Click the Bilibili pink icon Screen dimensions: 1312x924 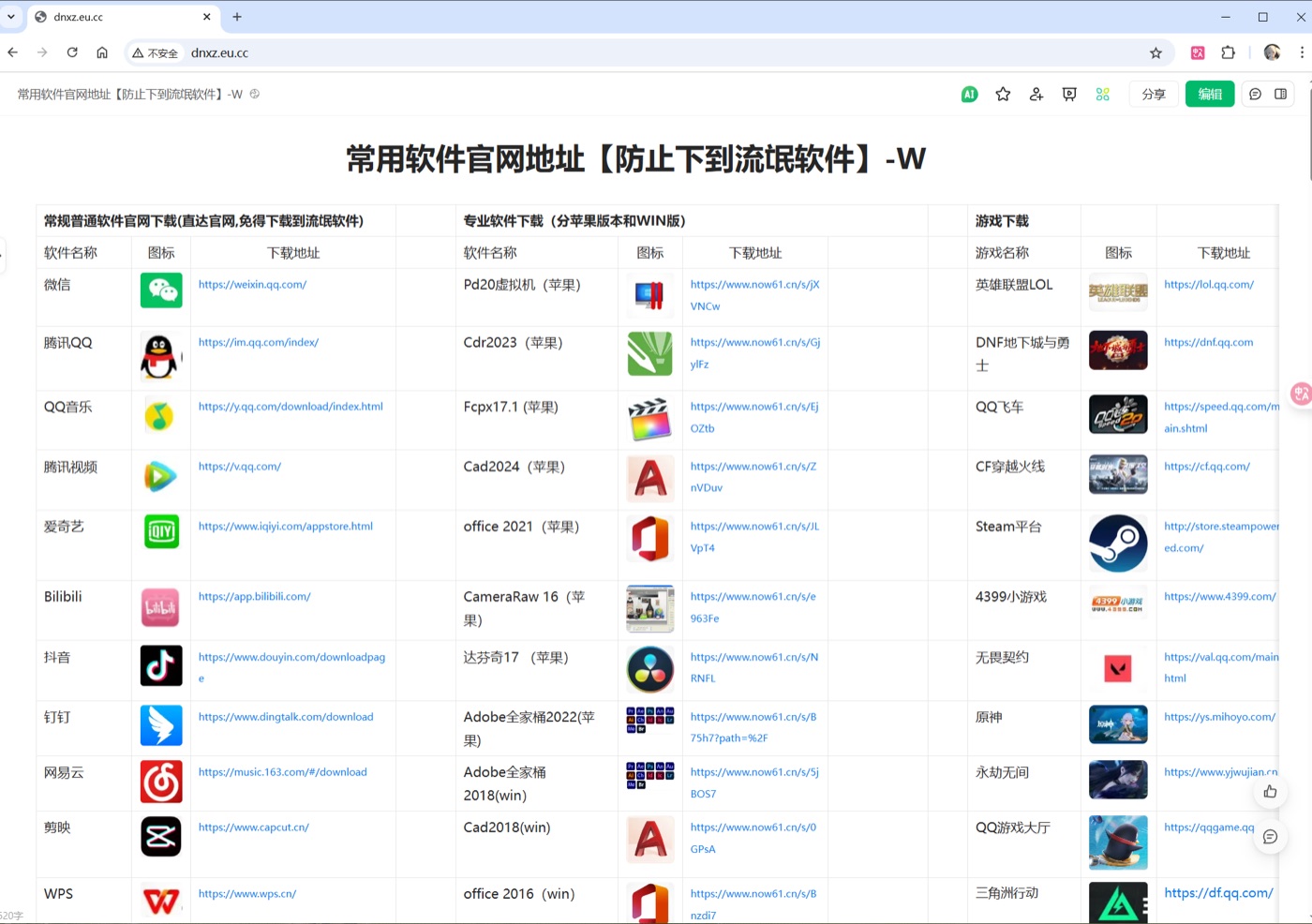point(160,607)
